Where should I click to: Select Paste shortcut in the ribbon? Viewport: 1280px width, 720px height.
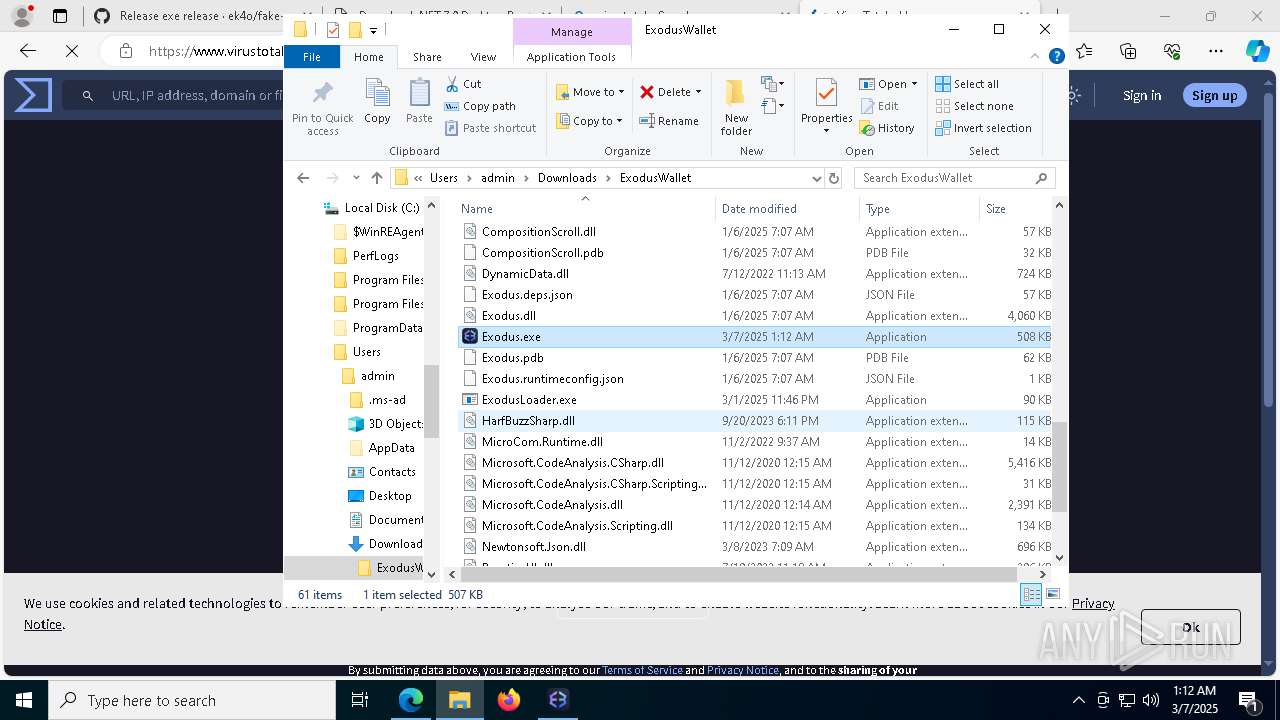[x=490, y=128]
